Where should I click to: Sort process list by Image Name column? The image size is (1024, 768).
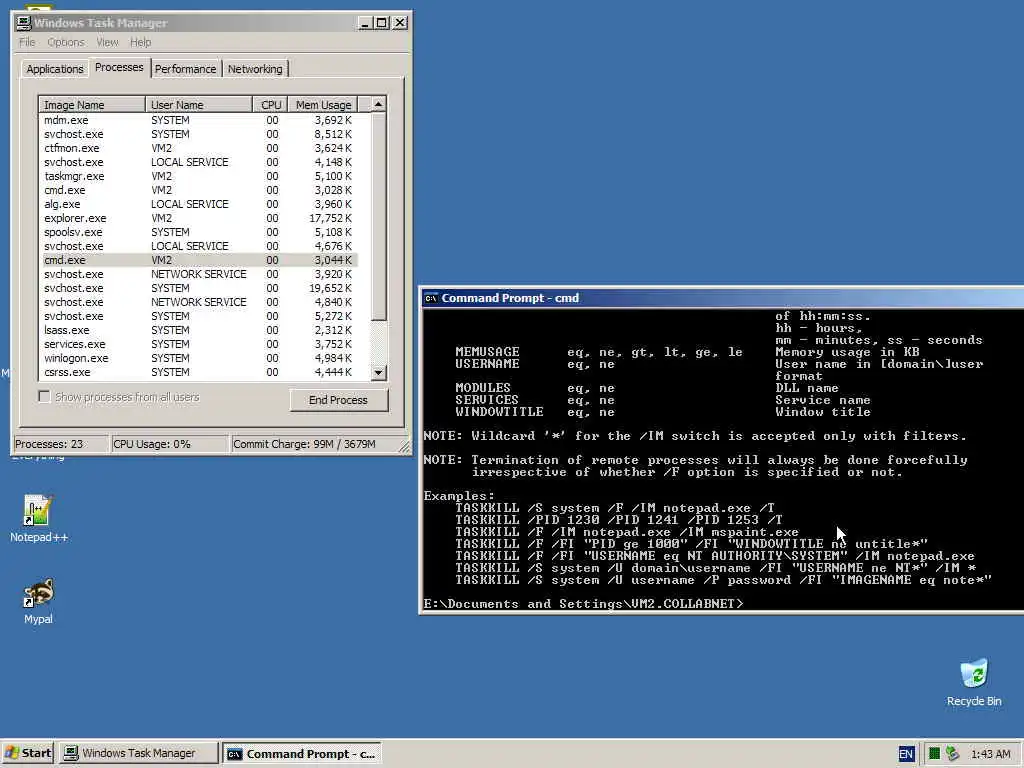pyautogui.click(x=92, y=104)
